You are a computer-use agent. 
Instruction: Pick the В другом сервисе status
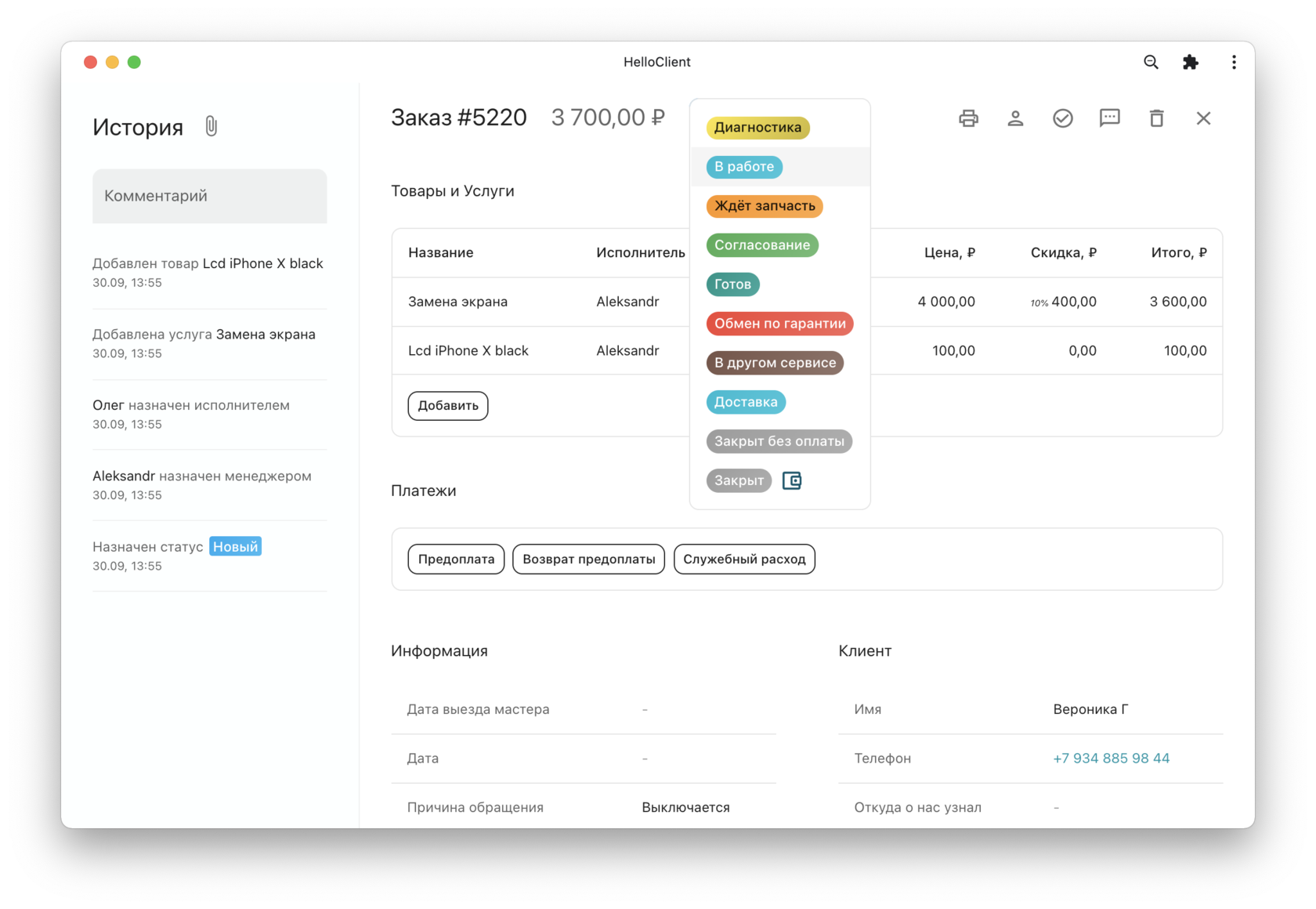(775, 363)
